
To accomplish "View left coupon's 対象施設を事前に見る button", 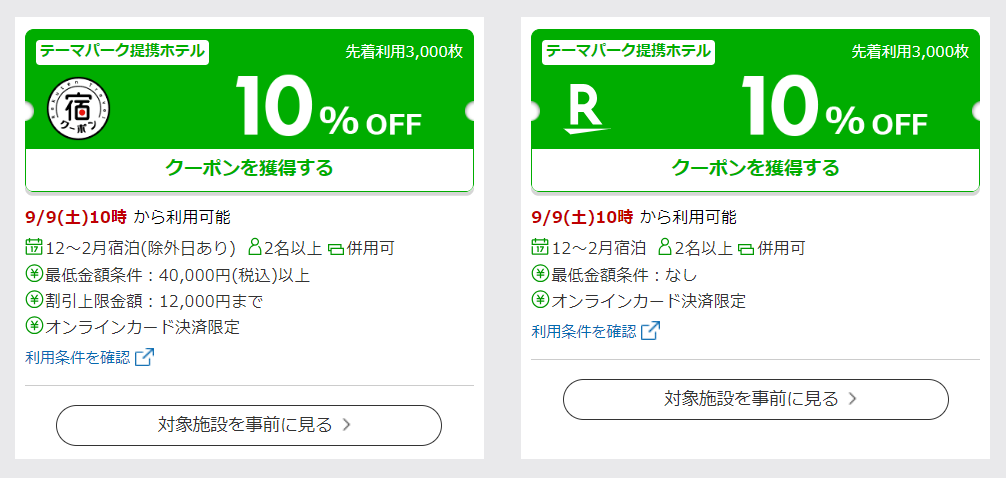I will (x=249, y=425).
